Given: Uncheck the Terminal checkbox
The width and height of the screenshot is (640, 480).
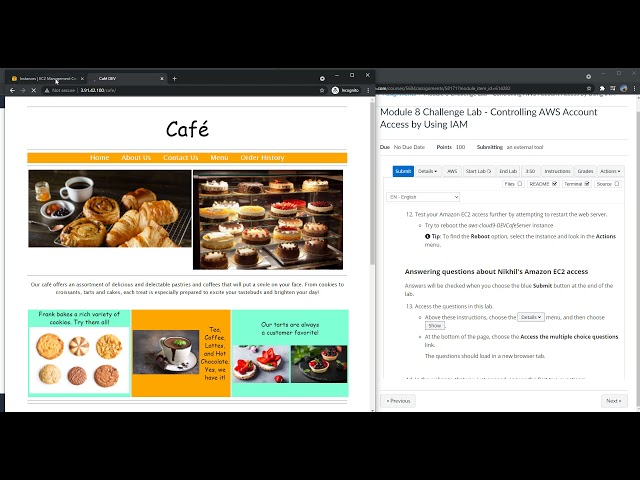Looking at the screenshot, I should tap(587, 184).
